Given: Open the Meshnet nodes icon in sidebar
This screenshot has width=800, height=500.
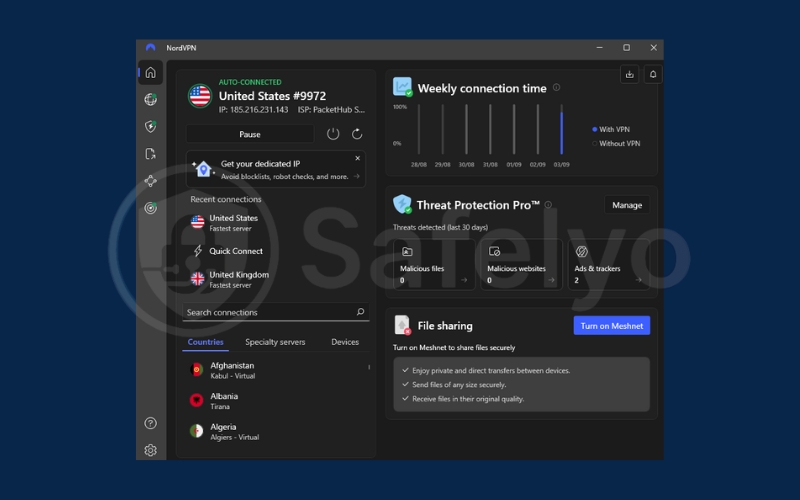Looking at the screenshot, I should tap(151, 181).
